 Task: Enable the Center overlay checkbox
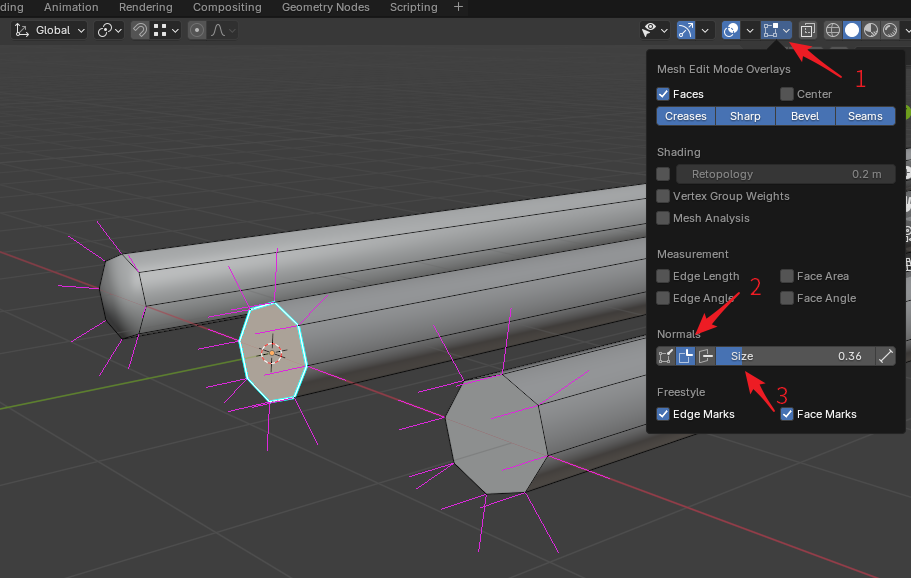(787, 94)
